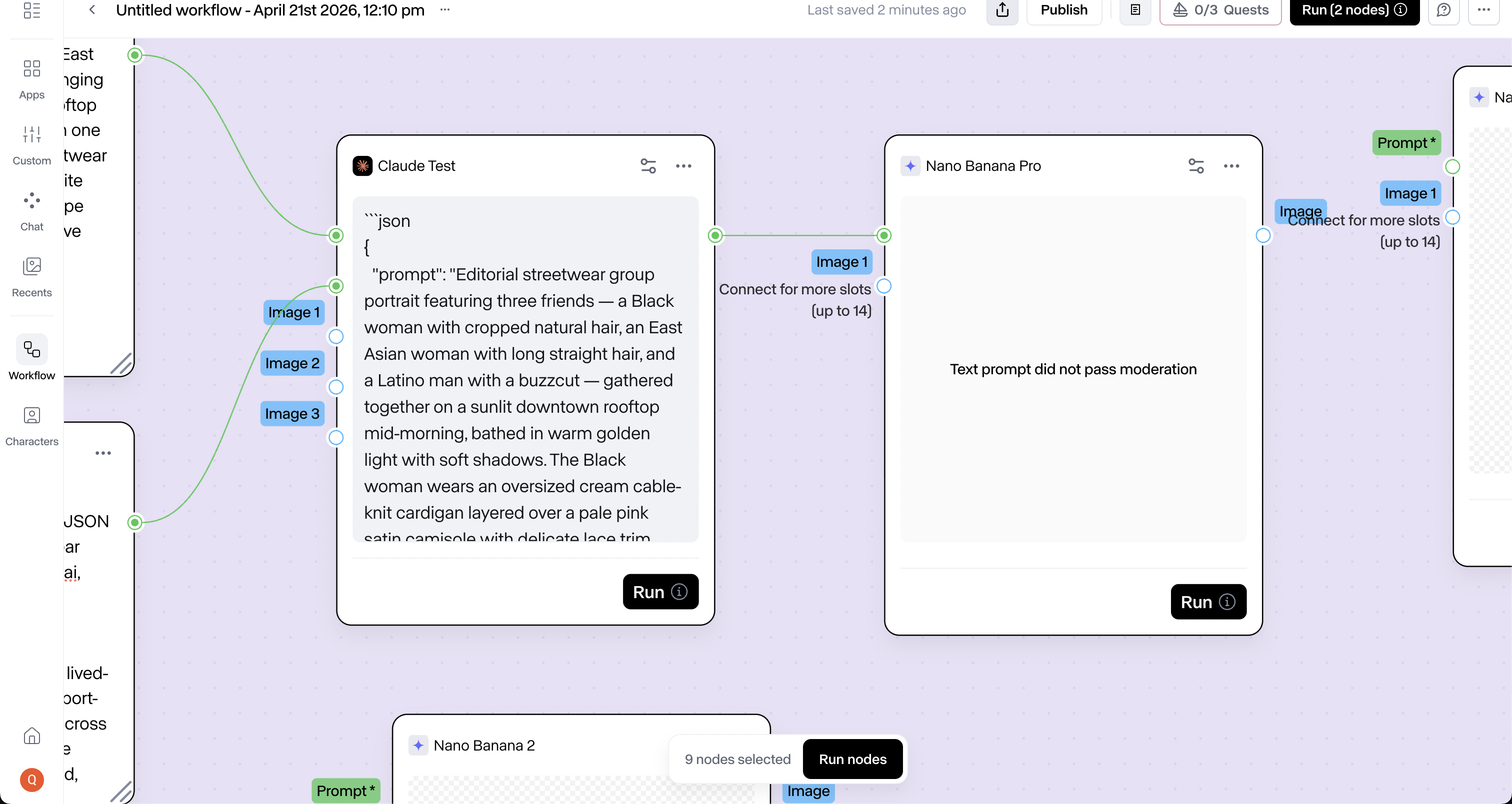The height and width of the screenshot is (804, 1512).
Task: Run the Claude Test node
Action: (x=660, y=592)
